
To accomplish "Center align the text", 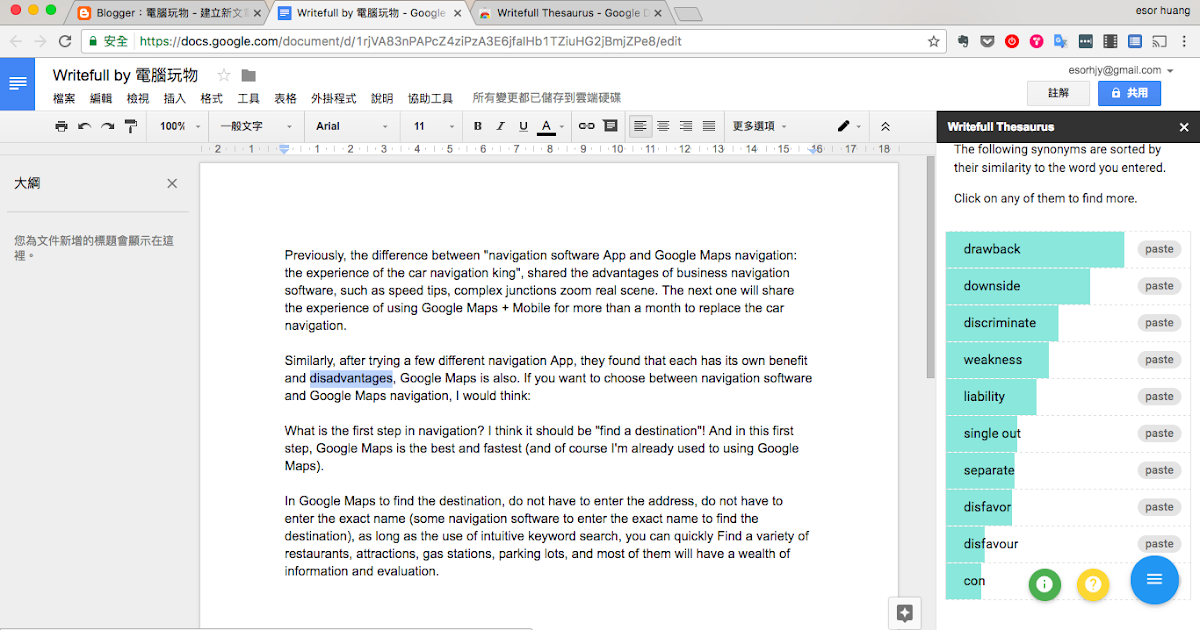I will (x=663, y=126).
